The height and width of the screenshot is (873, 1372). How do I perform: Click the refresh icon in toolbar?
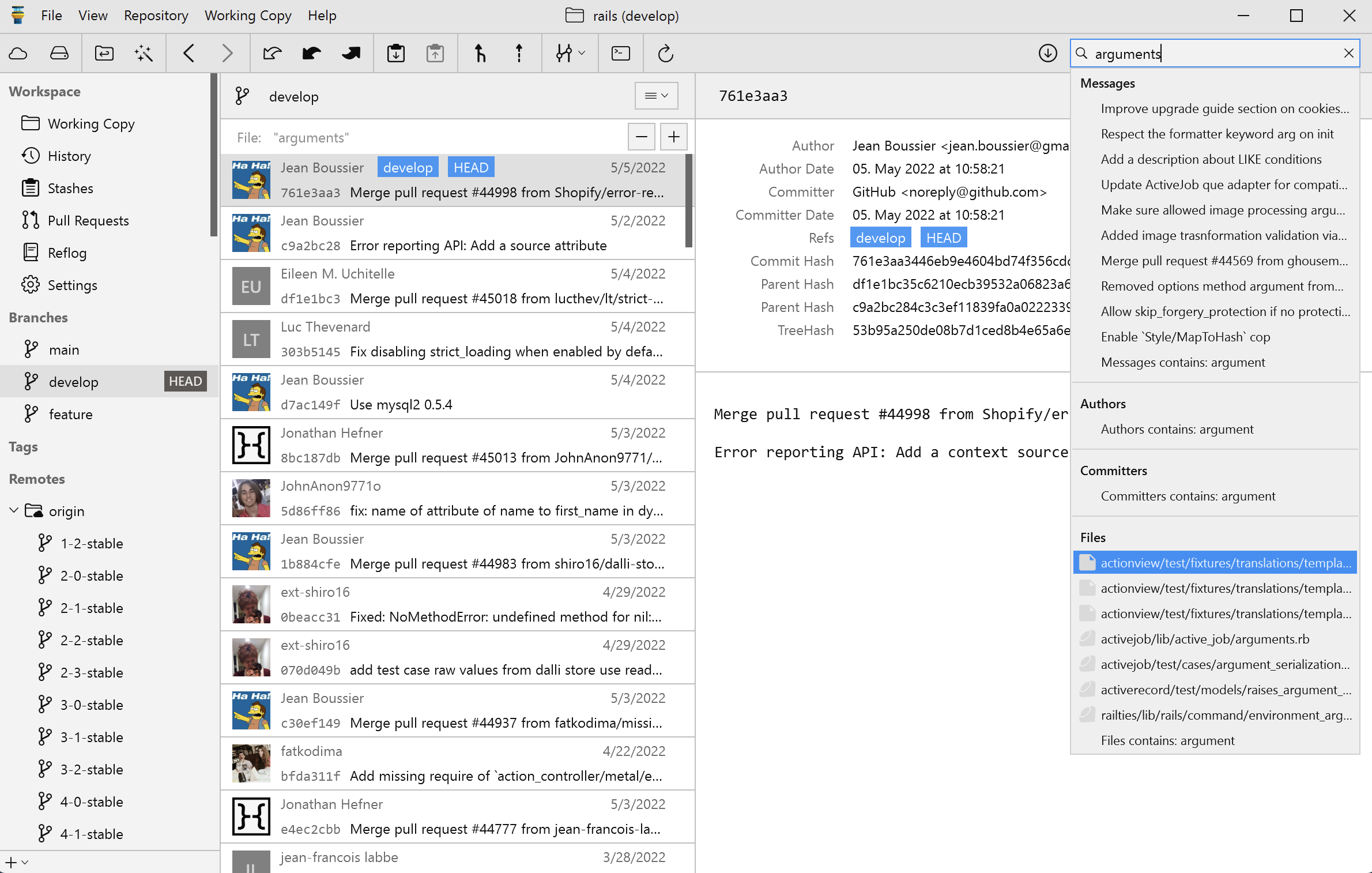(665, 54)
